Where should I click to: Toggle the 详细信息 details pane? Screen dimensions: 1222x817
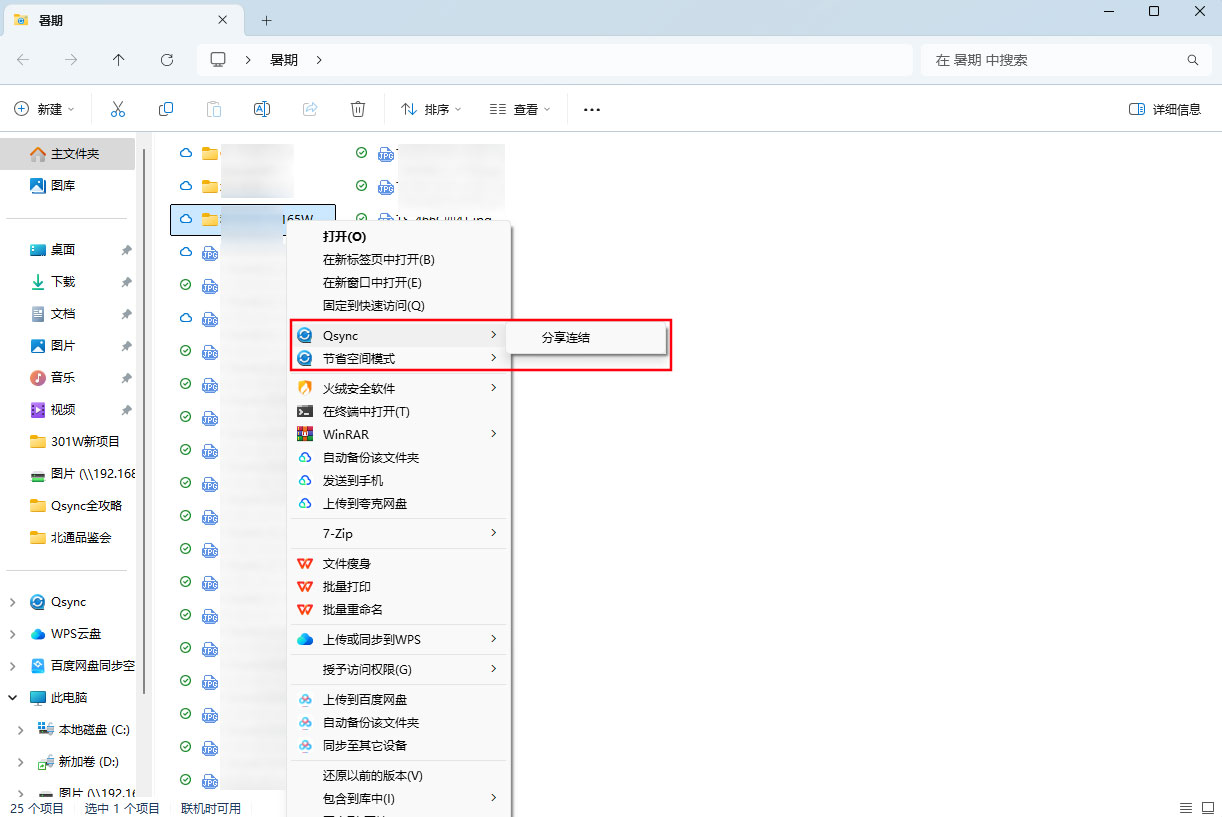[1165, 109]
